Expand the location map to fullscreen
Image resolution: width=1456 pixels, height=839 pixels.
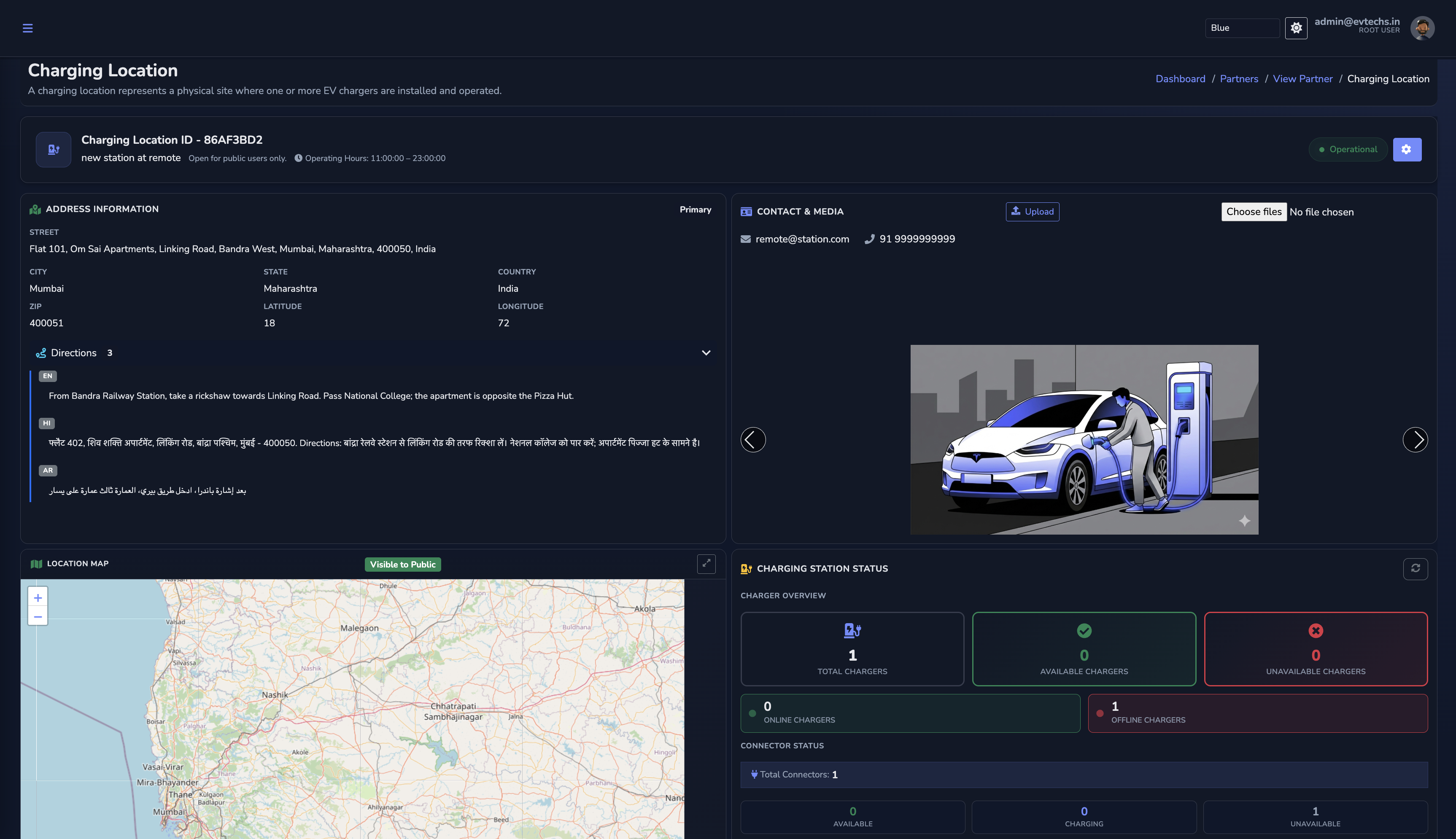point(706,564)
